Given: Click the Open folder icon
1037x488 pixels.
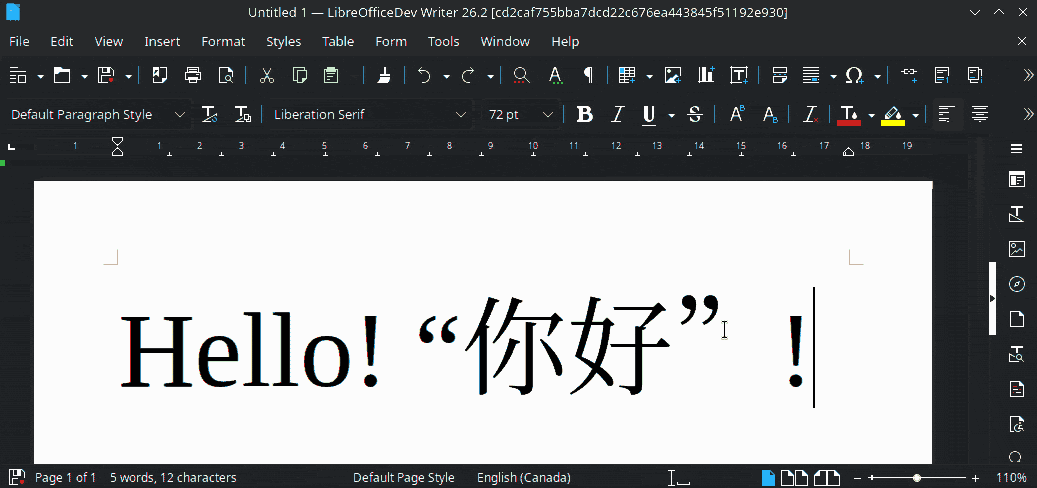Looking at the screenshot, I should [x=62, y=75].
